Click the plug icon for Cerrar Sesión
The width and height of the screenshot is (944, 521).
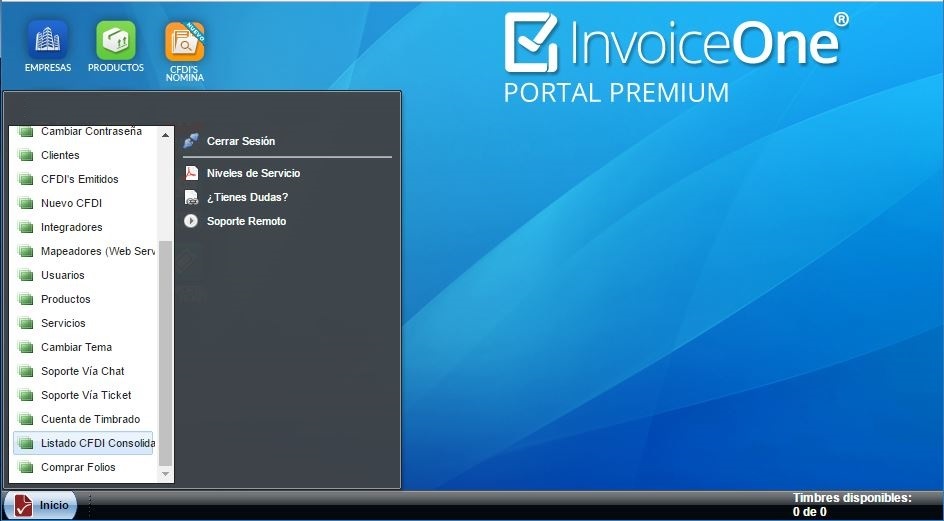191,141
